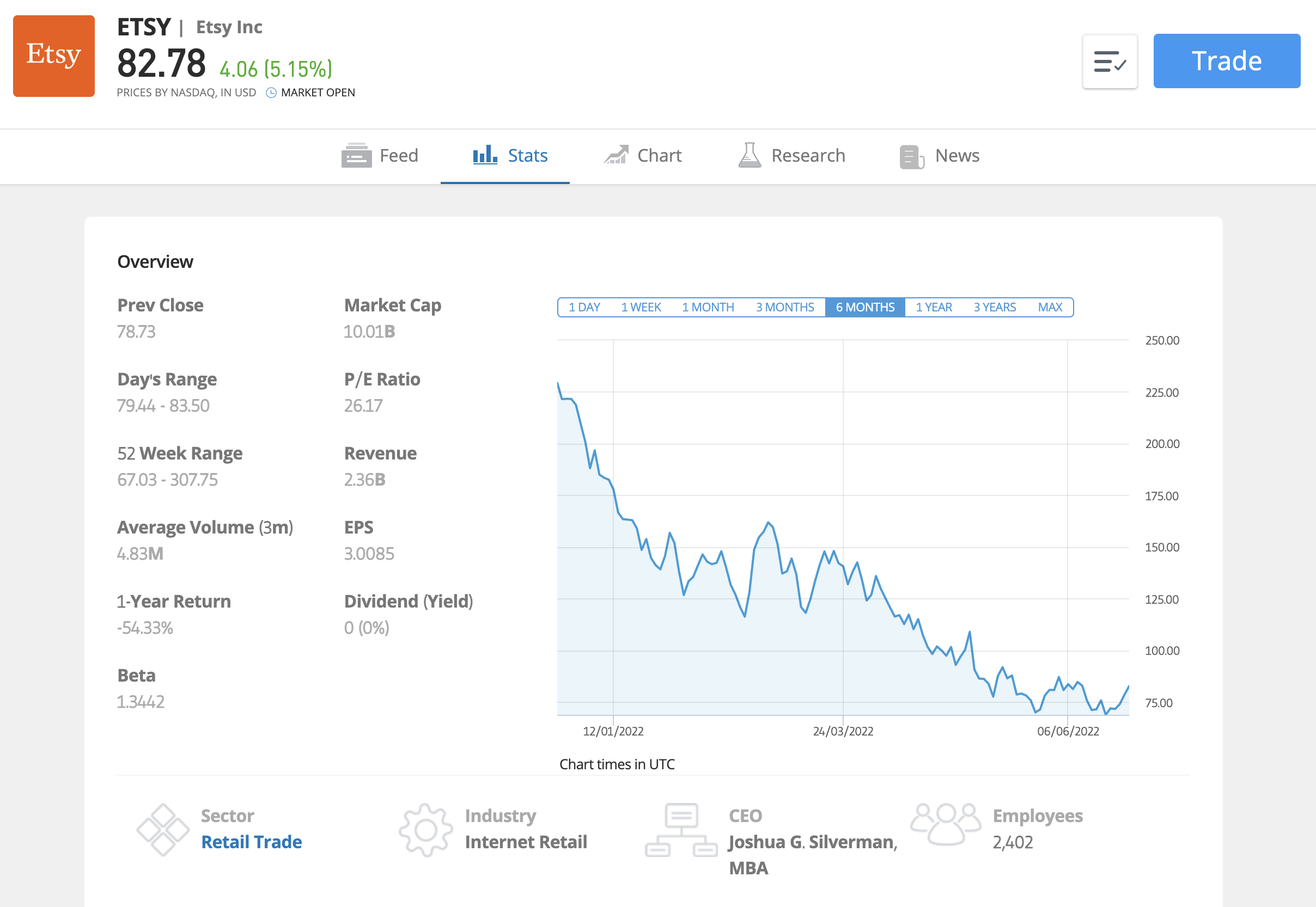Click the 06/06/2022 chart date label
Screen dimensions: 1316x907
pyautogui.click(x=1068, y=731)
